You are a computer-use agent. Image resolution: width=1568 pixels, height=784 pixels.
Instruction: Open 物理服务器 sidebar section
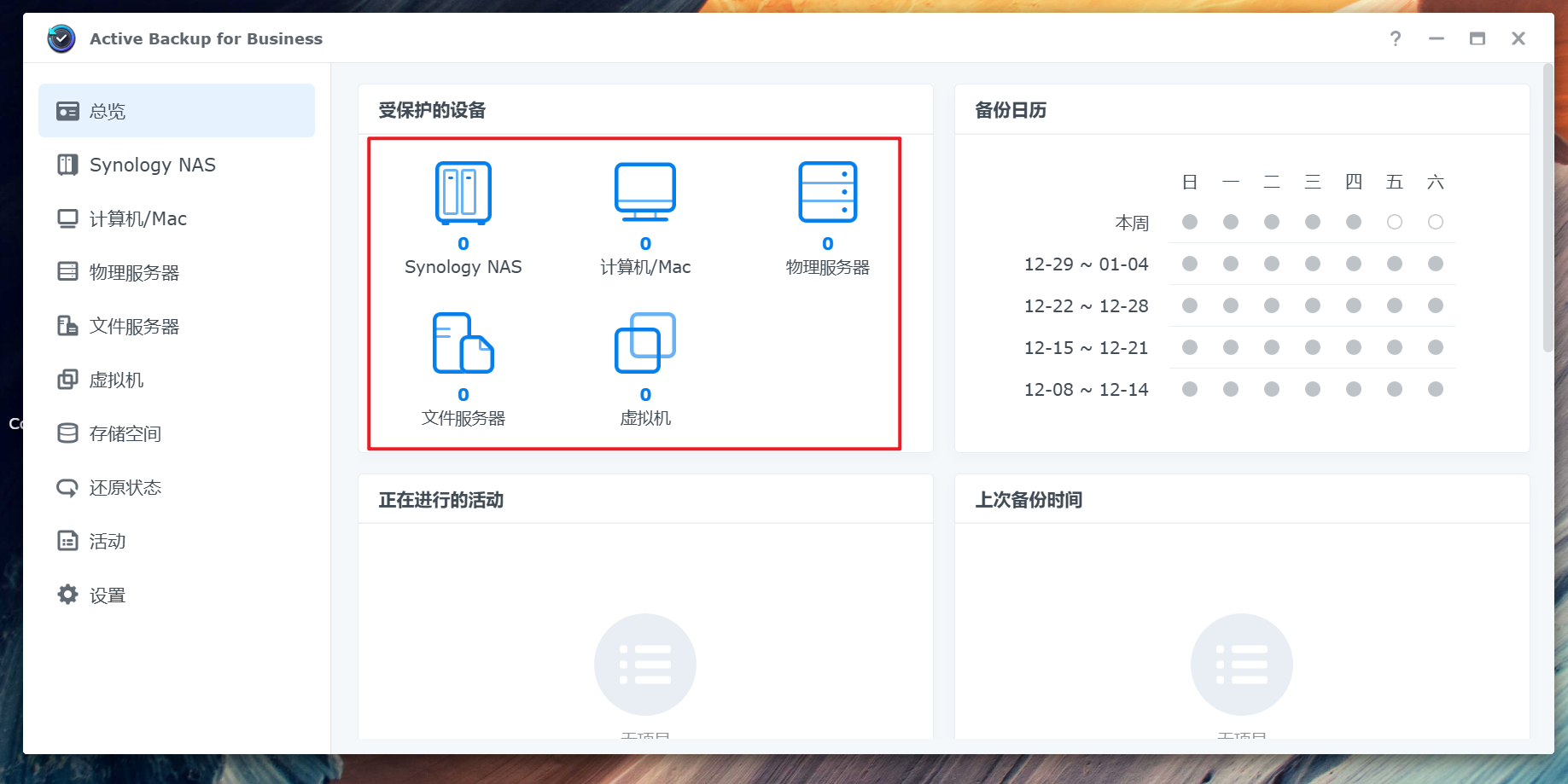tap(177, 272)
